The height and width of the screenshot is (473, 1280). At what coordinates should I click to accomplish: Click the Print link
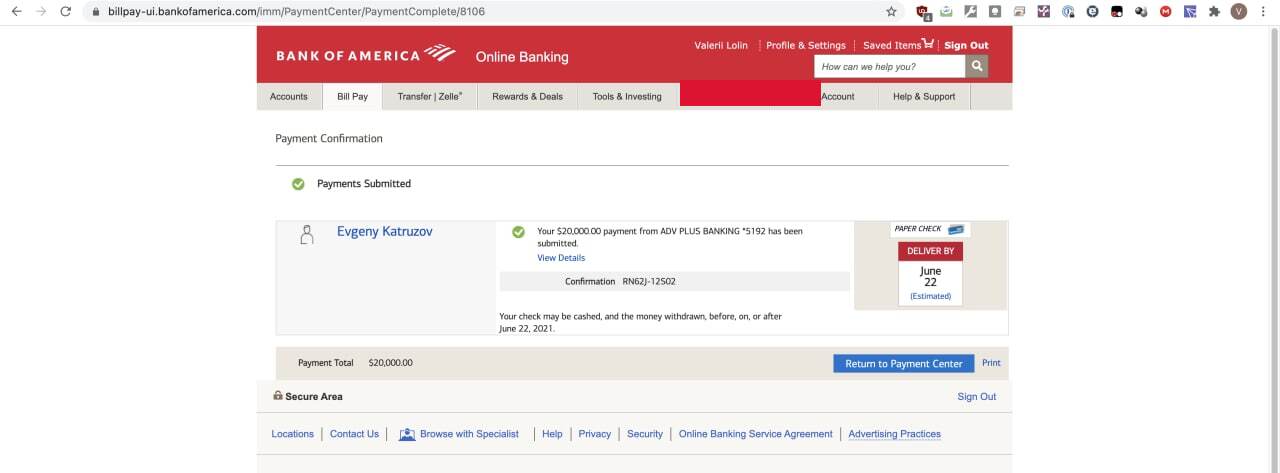tap(991, 363)
